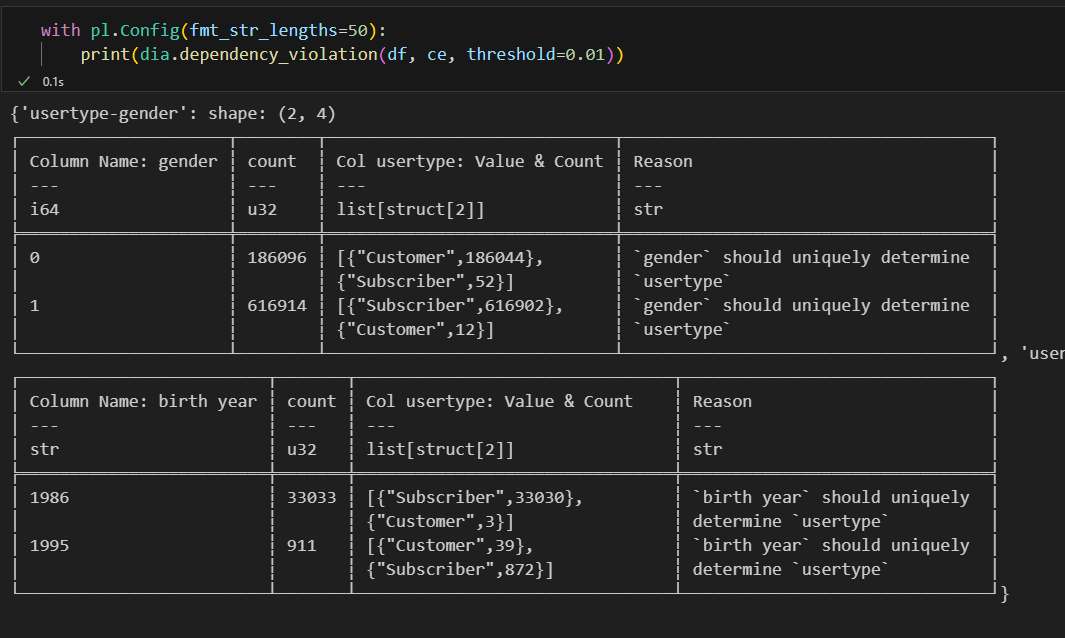Image resolution: width=1065 pixels, height=638 pixels.
Task: Click the [{"Customer",39} list entry
Action: 450,546
